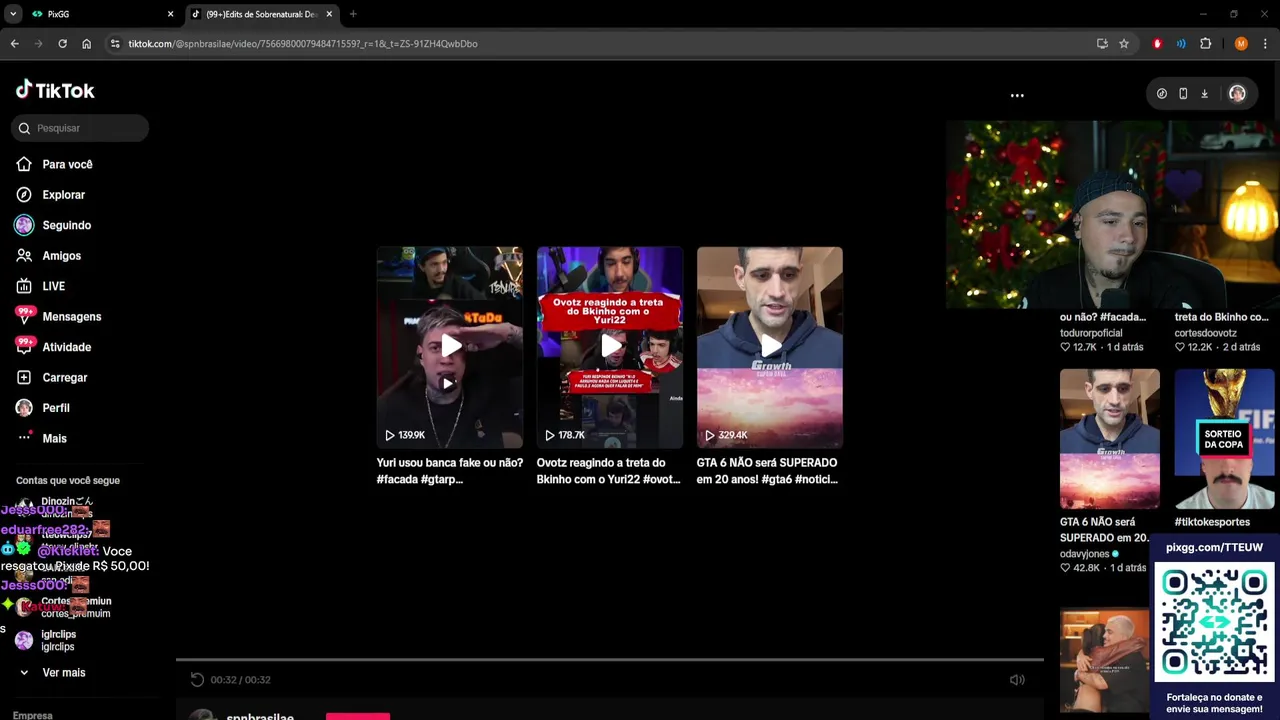The height and width of the screenshot is (720, 1280).
Task: Open odavyjones GTA 6 thumbnail in right column
Action: (1110, 439)
